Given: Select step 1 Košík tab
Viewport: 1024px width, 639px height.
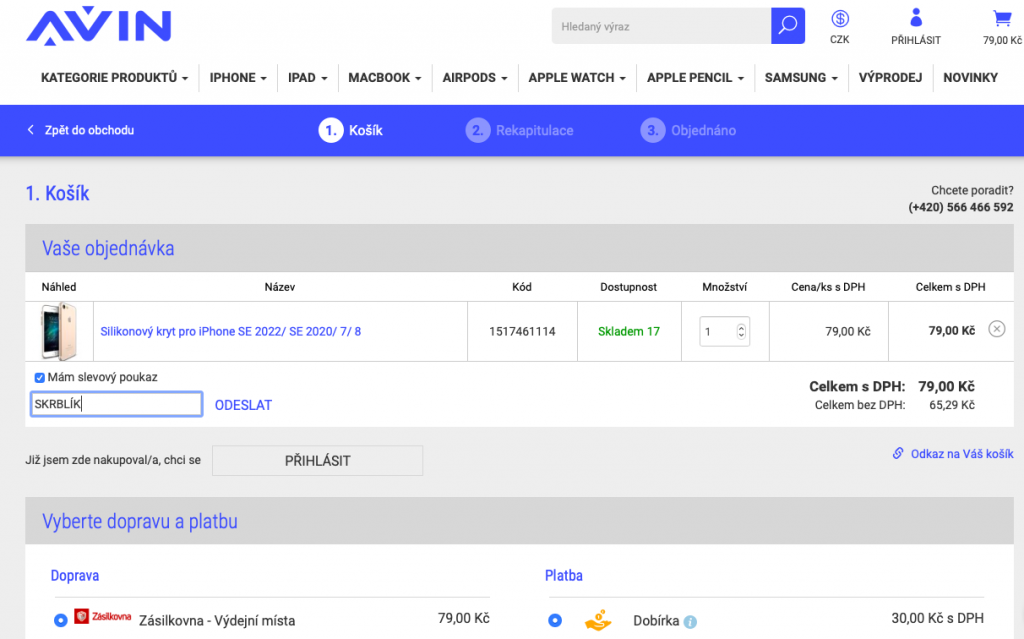Looking at the screenshot, I should click(351, 130).
